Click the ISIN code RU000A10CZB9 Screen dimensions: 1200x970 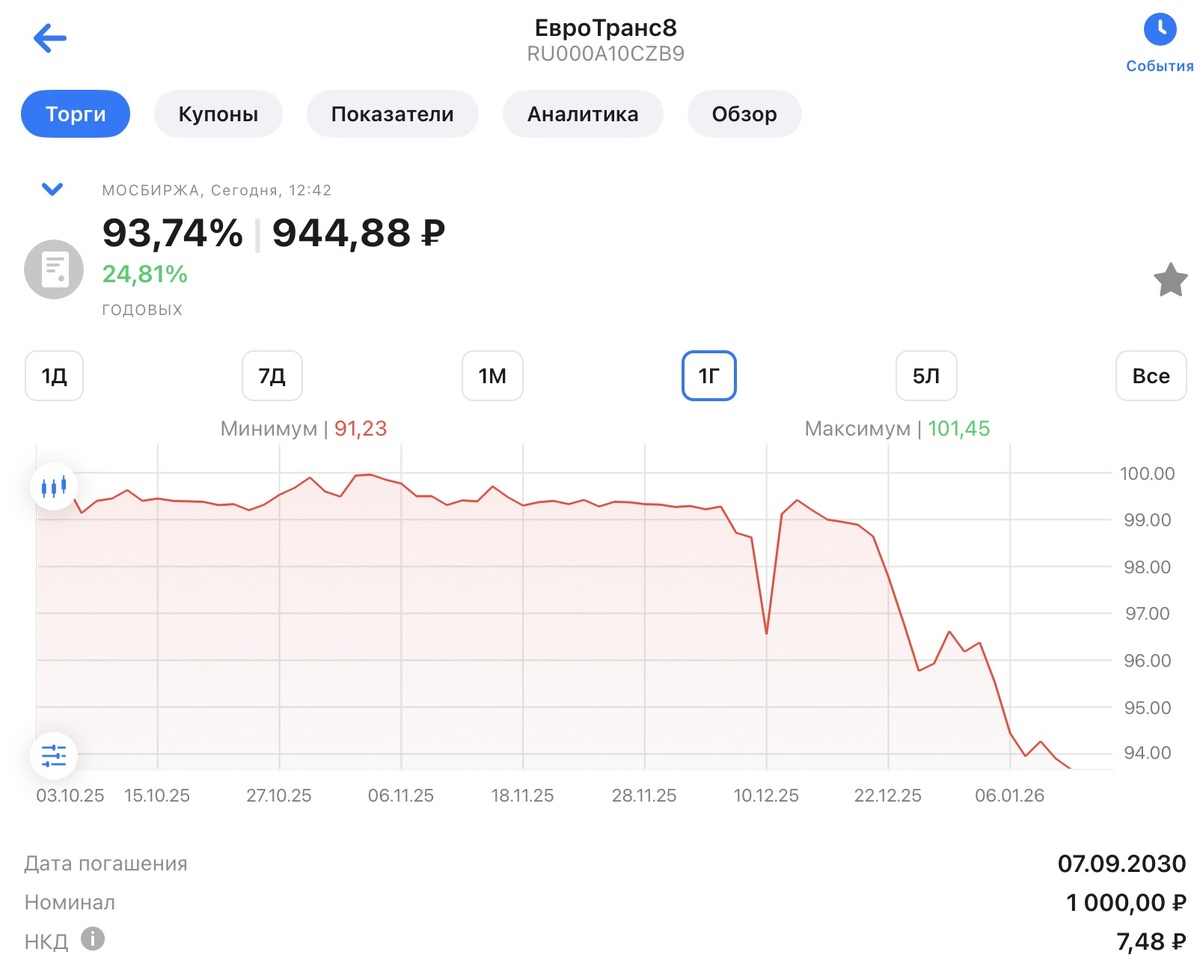click(605, 54)
